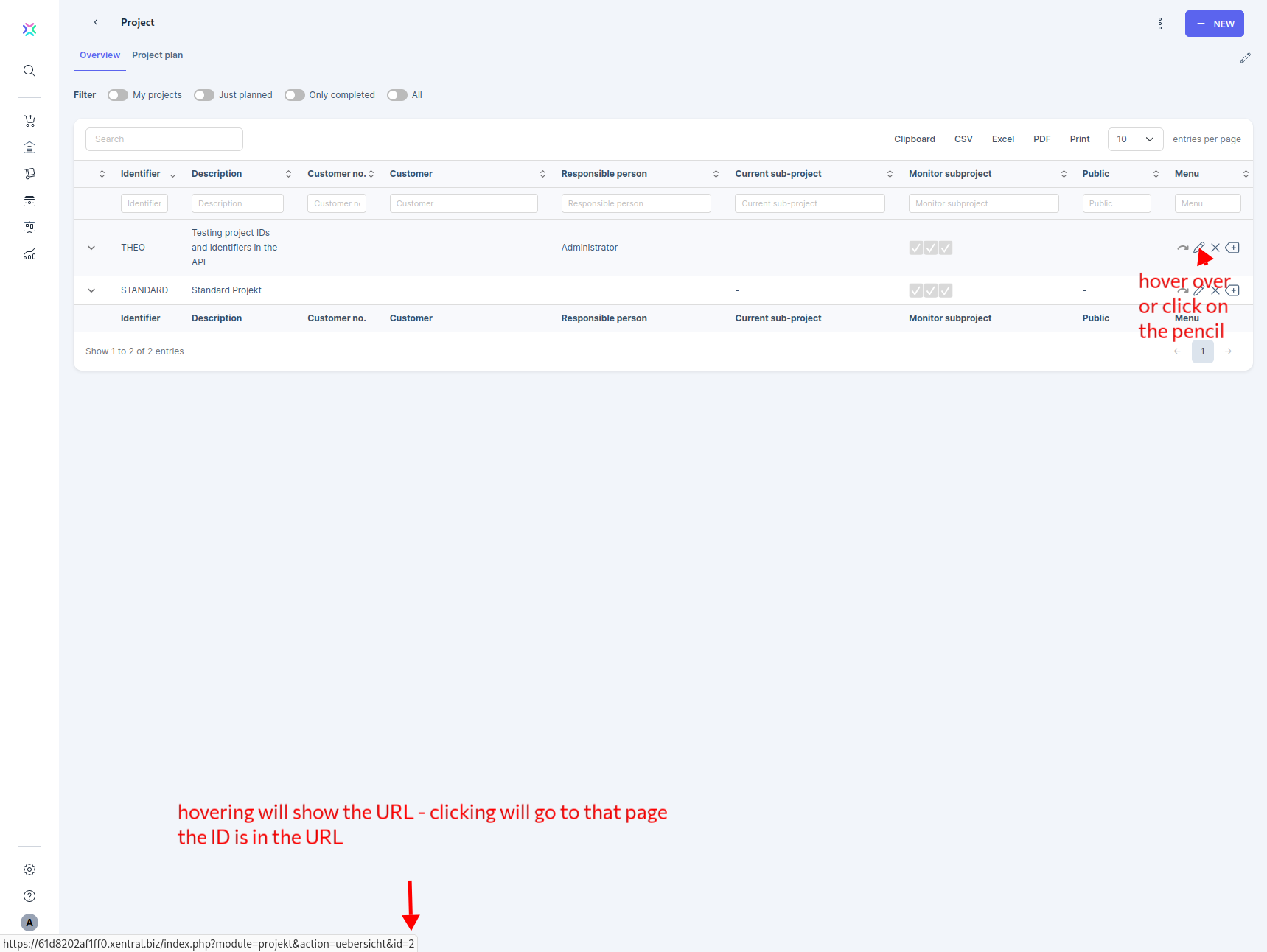
Task: Switch to the Project plan tab
Action: 157,55
